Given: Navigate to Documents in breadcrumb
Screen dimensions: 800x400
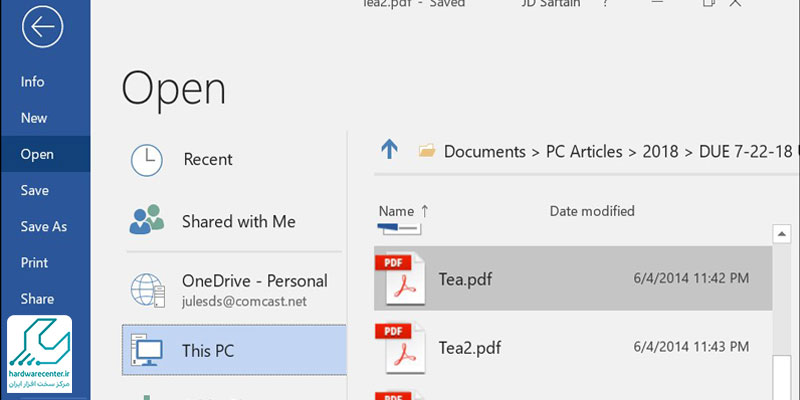Looking at the screenshot, I should 485,152.
